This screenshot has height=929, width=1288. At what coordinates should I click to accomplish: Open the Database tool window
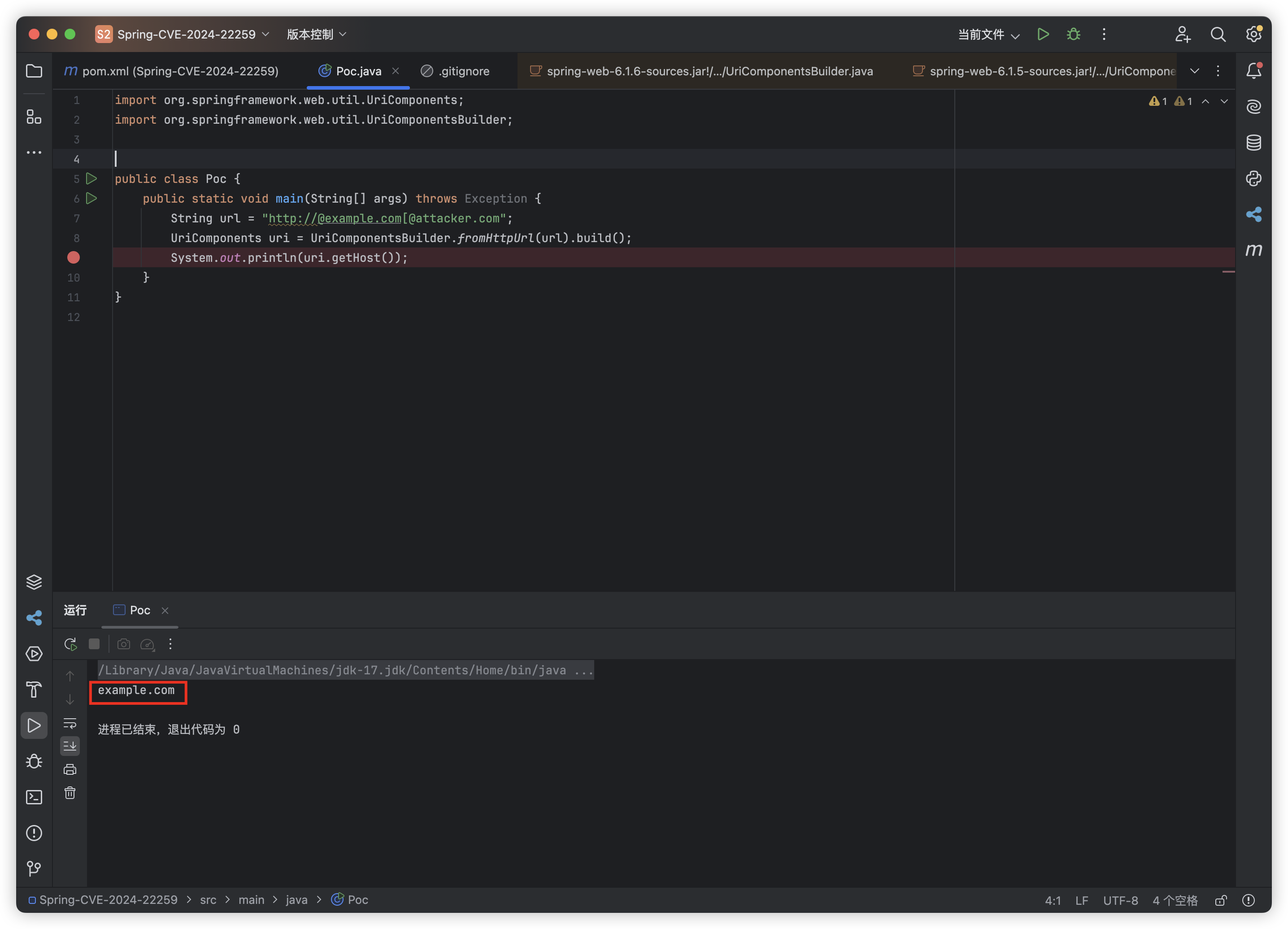coord(1253,143)
